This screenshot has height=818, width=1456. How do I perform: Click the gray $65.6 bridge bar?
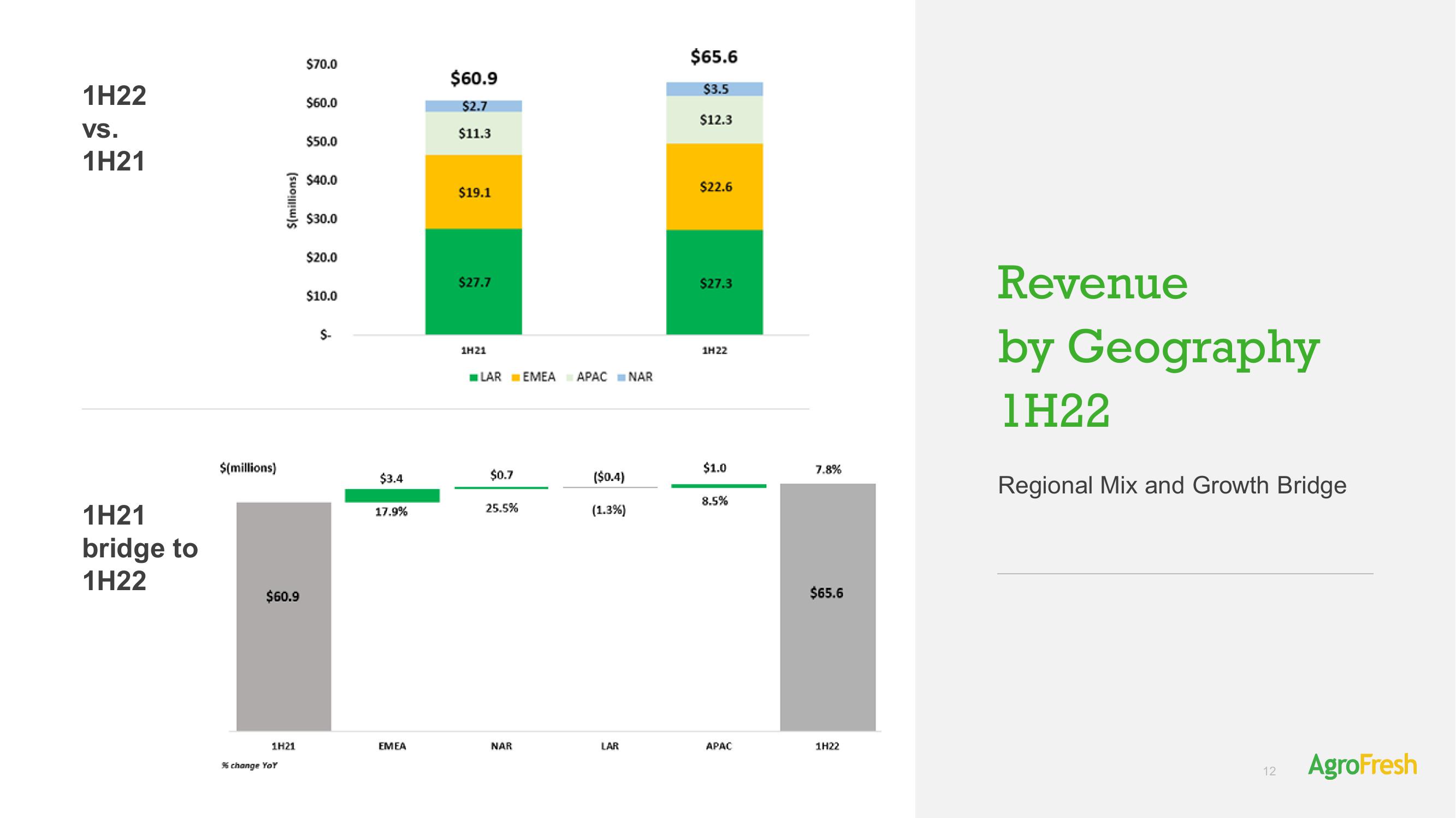827,607
